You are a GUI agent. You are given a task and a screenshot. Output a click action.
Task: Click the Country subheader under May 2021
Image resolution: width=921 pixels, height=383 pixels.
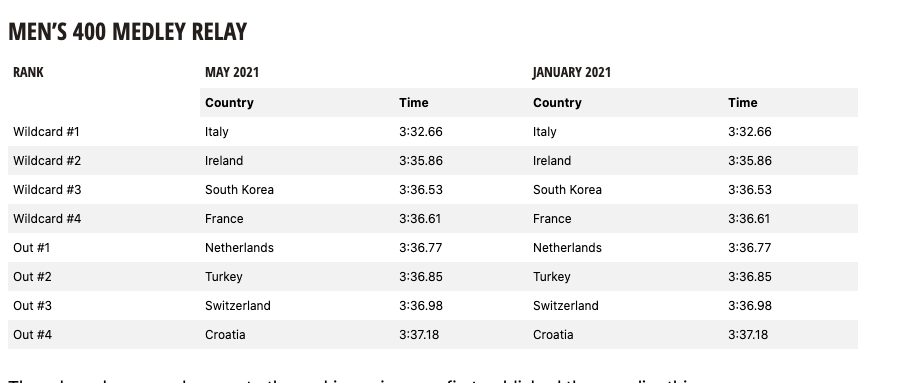(229, 103)
